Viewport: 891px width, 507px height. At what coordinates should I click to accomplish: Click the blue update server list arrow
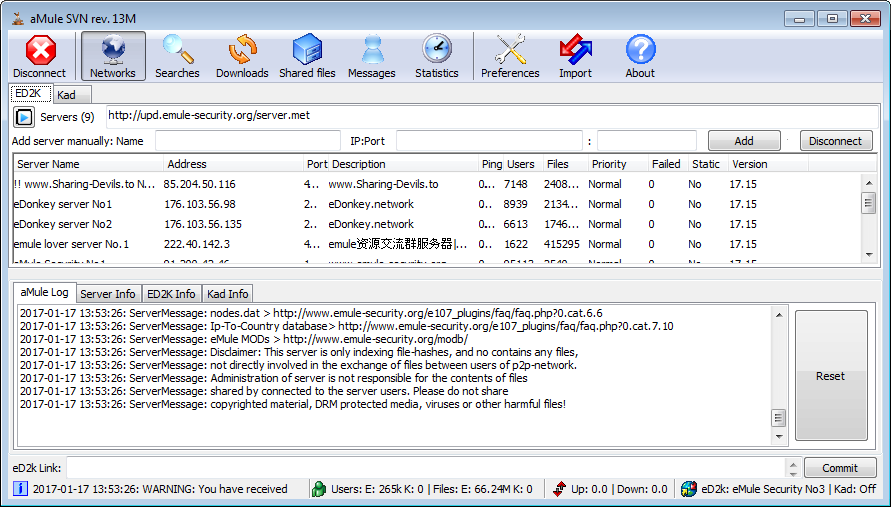point(24,117)
